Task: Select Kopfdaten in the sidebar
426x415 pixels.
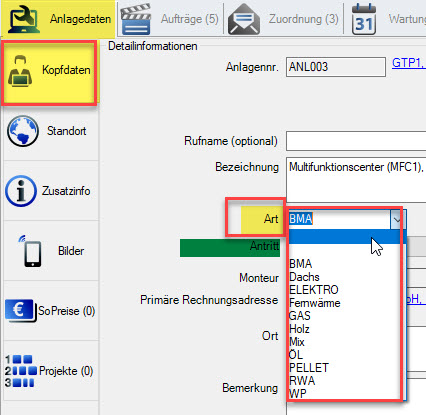Action: [49, 73]
